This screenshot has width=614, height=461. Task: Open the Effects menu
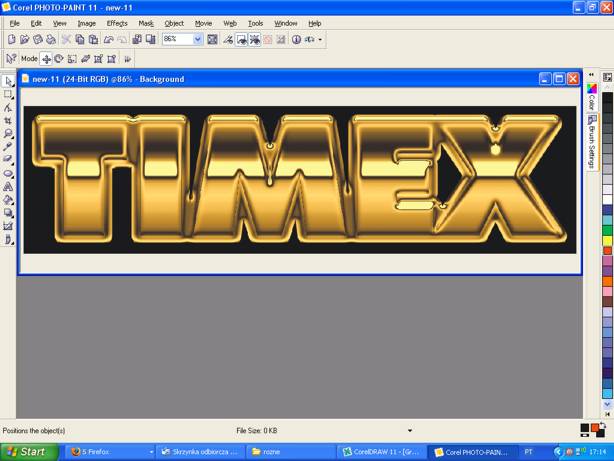117,23
